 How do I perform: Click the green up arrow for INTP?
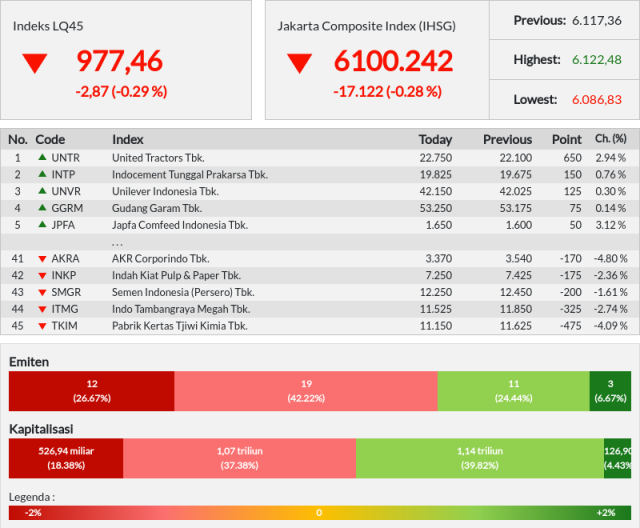pyautogui.click(x=42, y=174)
